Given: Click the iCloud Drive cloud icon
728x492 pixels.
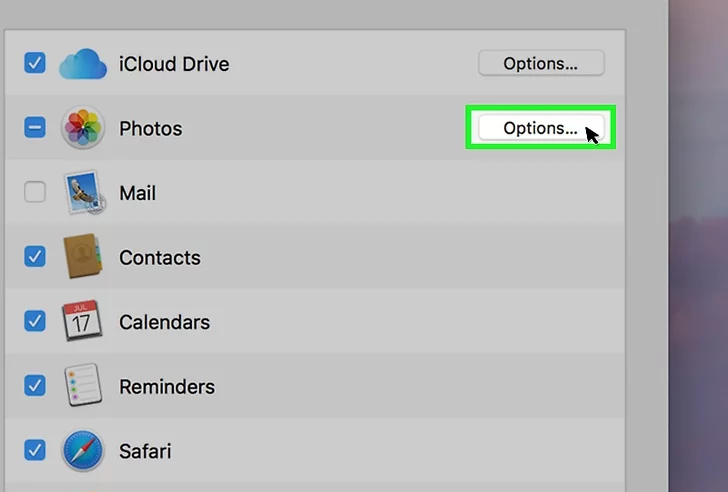Looking at the screenshot, I should pos(83,64).
